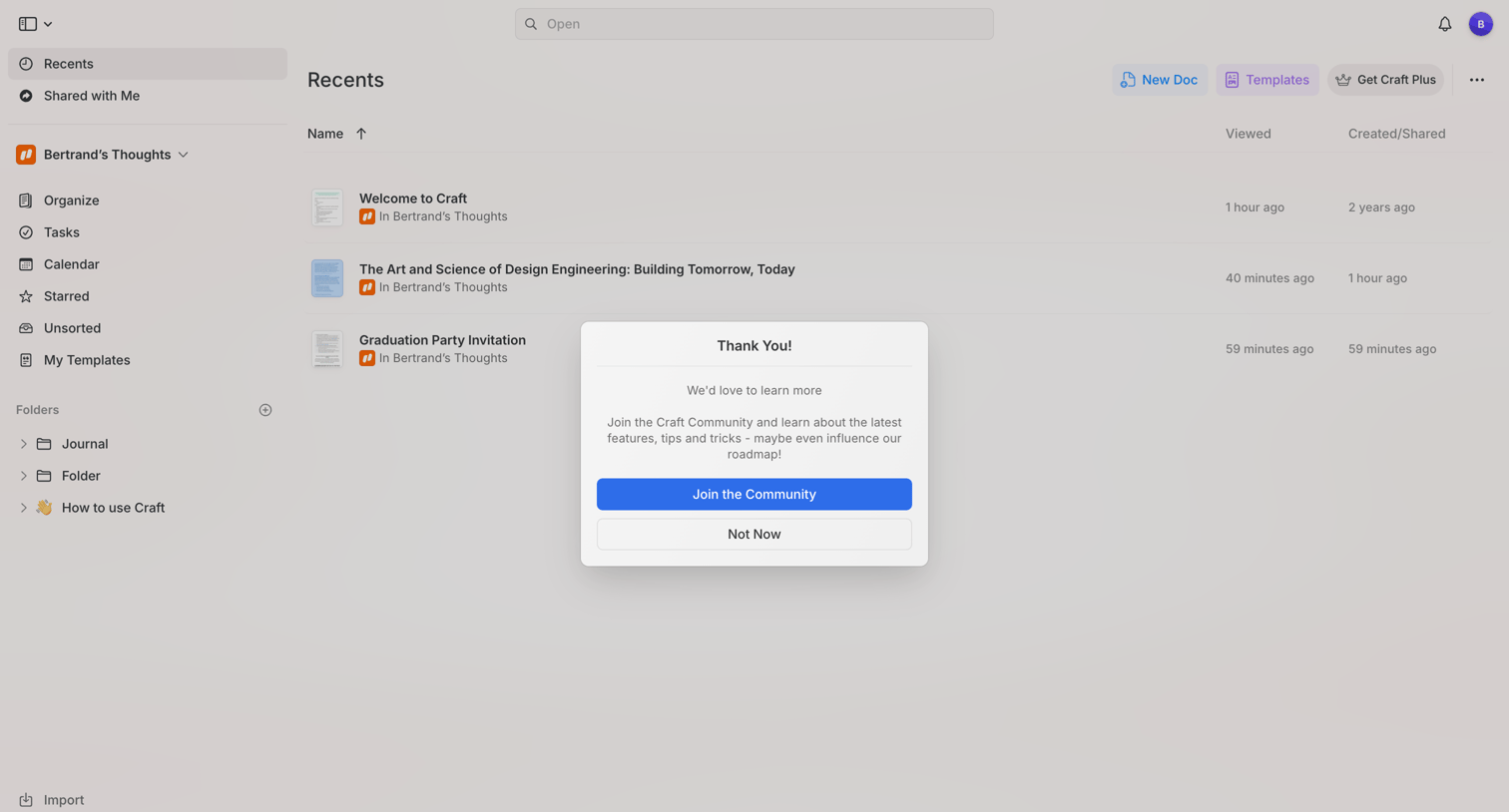Open The Art and Science of Design Engineering doc
1509x812 pixels.
coord(577,269)
